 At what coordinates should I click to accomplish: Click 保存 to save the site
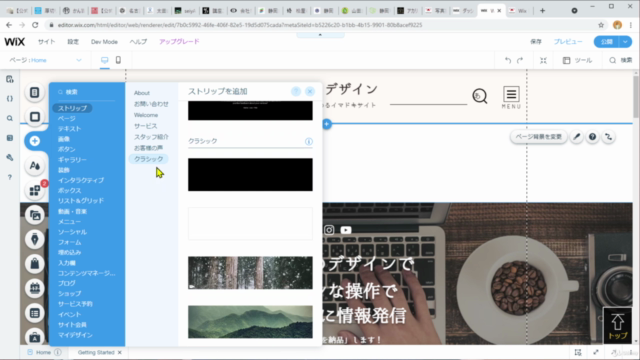[x=536, y=42]
